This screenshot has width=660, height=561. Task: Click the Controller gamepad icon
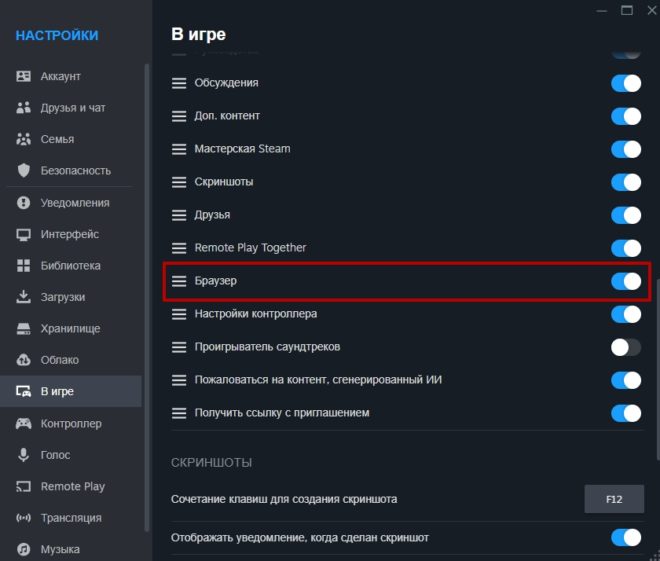(x=23, y=423)
